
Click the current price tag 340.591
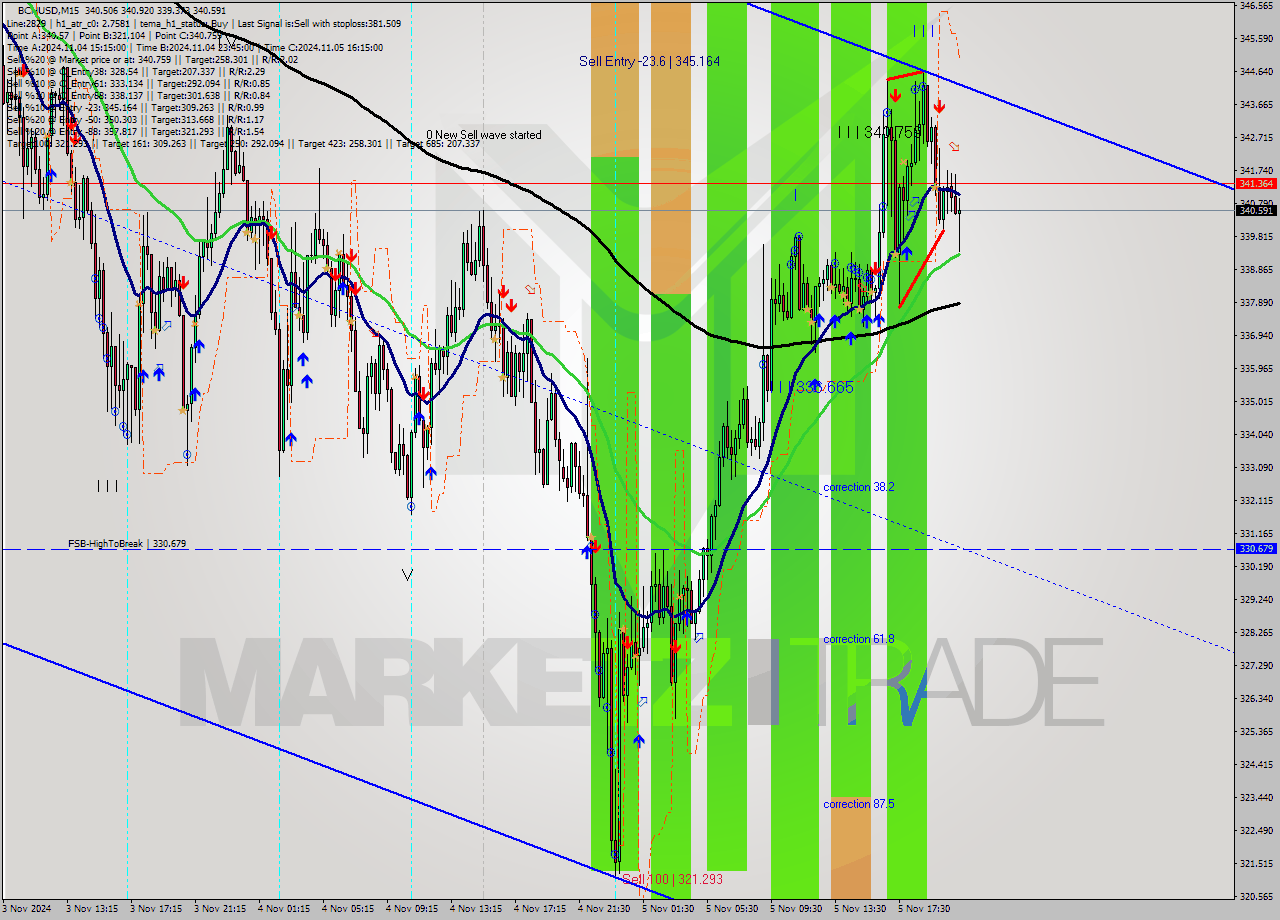pos(1256,210)
